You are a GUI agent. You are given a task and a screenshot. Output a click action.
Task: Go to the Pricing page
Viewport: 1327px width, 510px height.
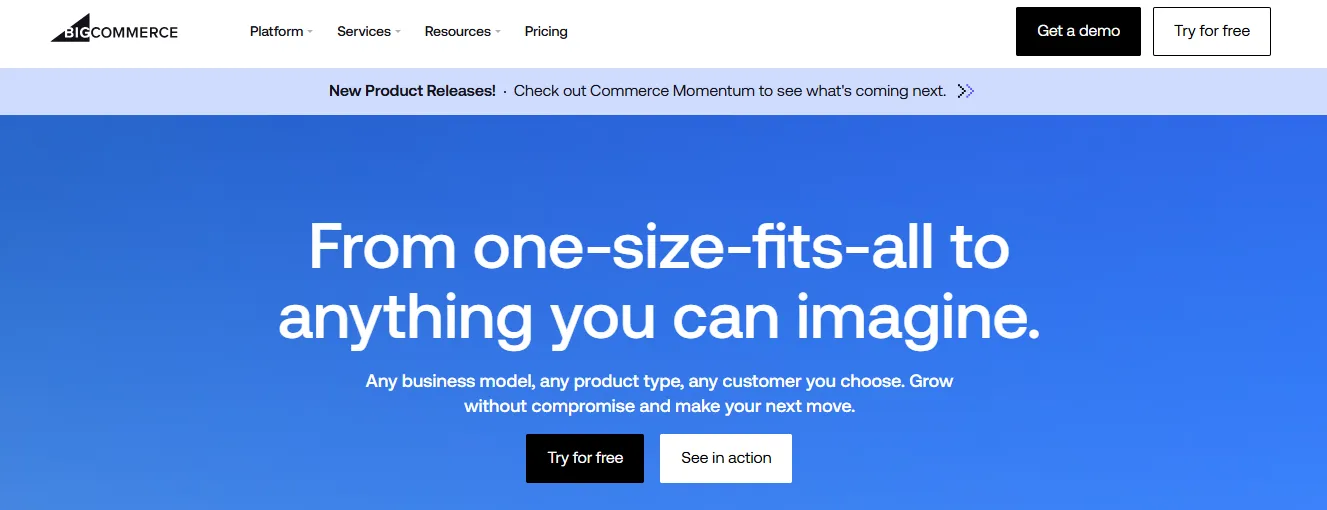pos(546,31)
